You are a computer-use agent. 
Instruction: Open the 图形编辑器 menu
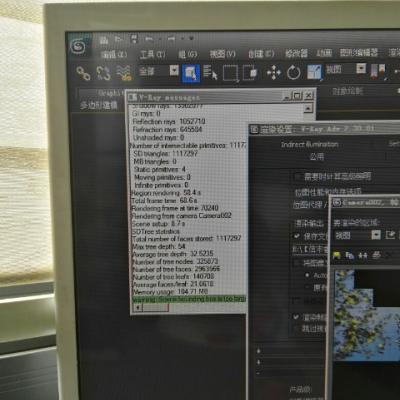coord(359,53)
